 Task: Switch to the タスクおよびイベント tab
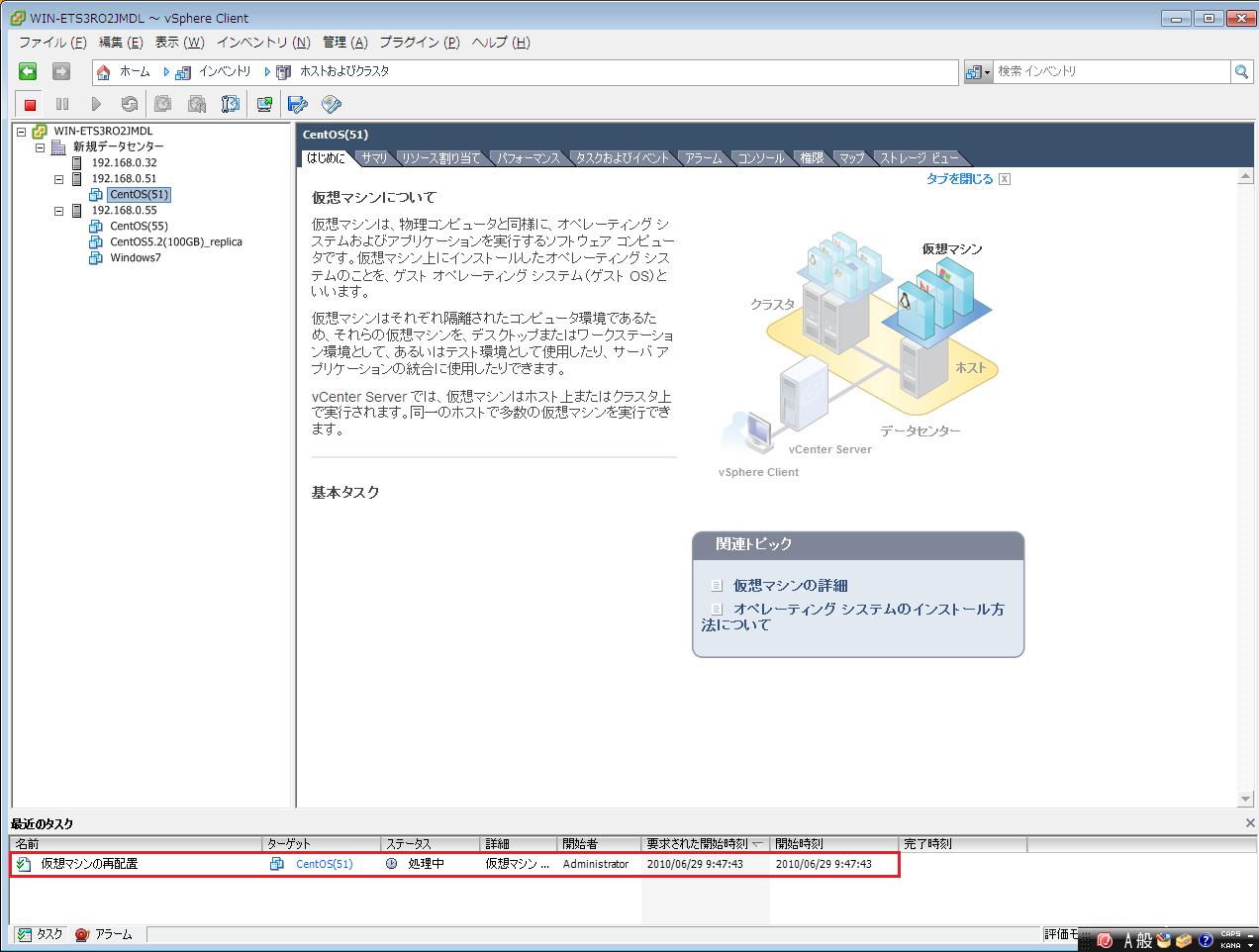coord(623,158)
